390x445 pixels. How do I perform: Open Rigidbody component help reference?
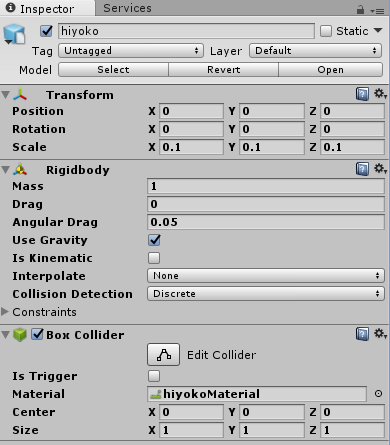tap(362, 169)
